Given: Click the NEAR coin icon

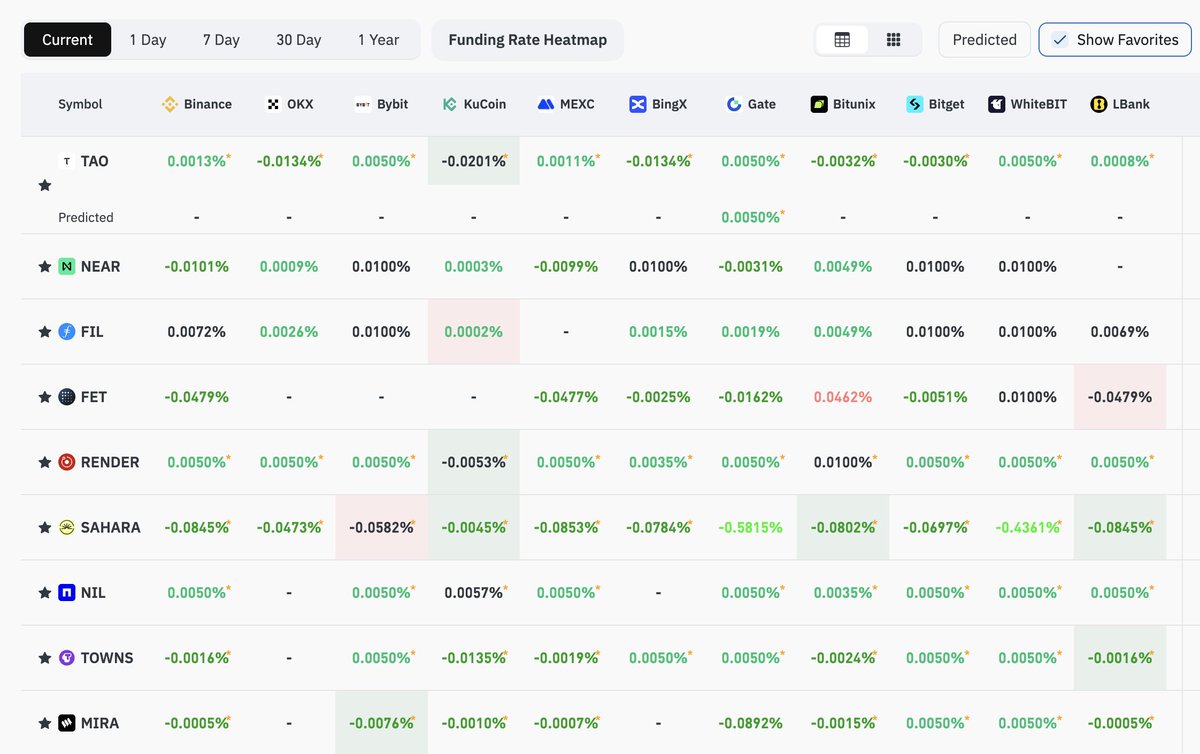Looking at the screenshot, I should point(67,267).
